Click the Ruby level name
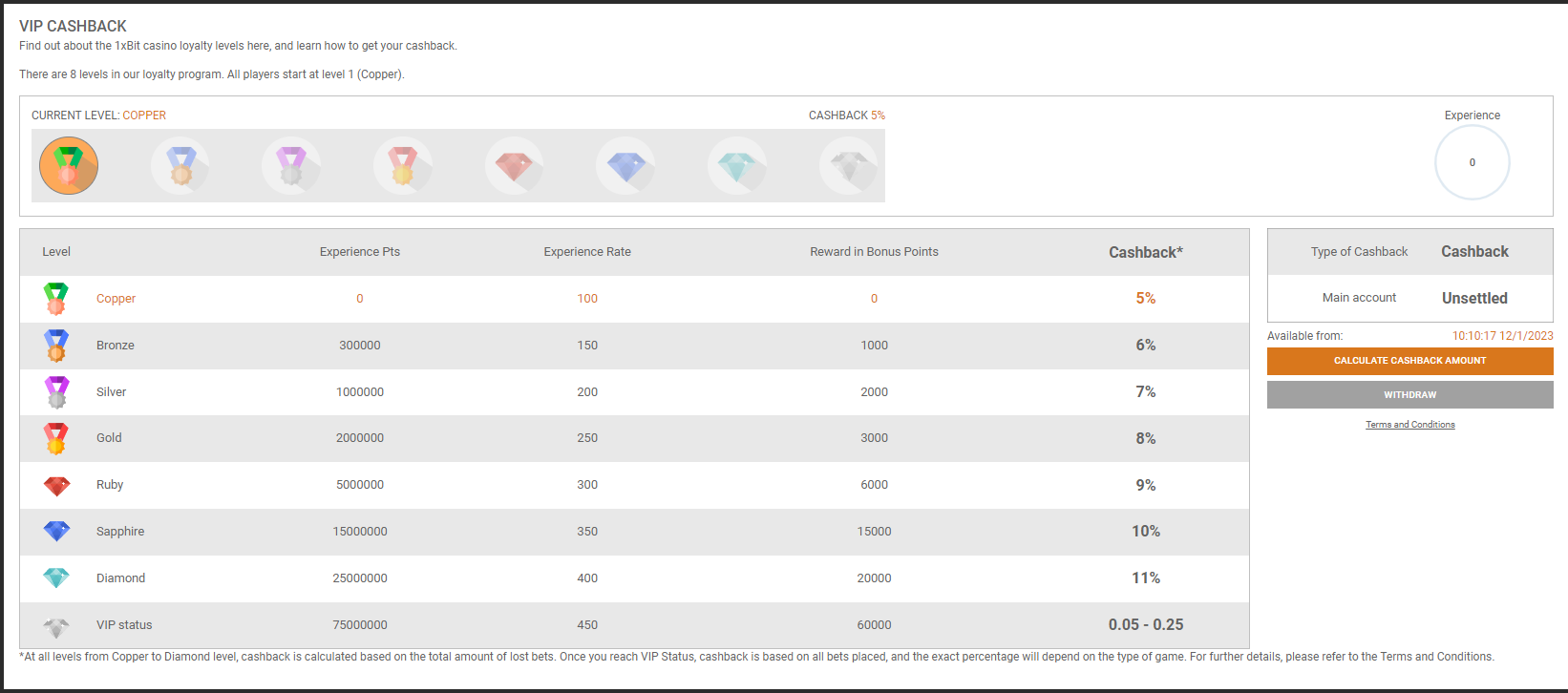 tap(110, 485)
